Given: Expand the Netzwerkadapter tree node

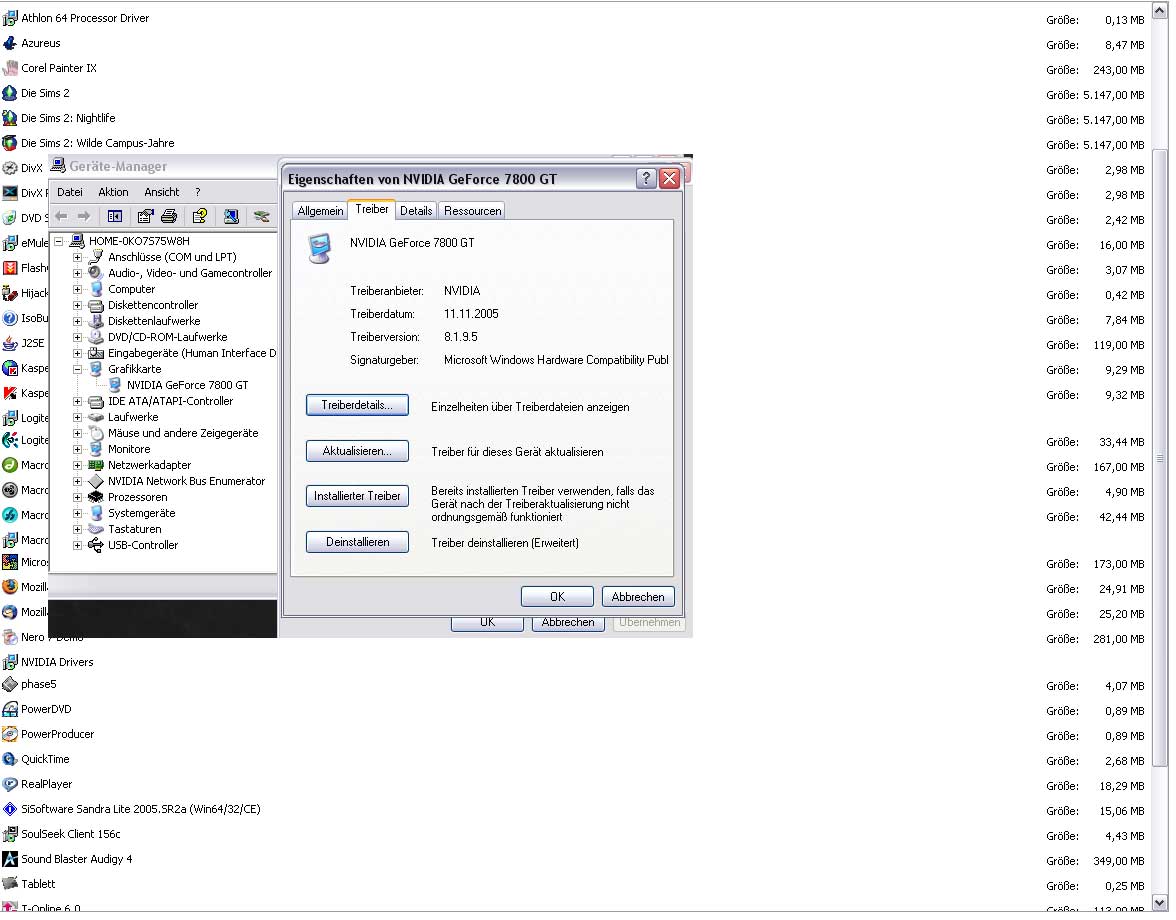Looking at the screenshot, I should (x=77, y=466).
